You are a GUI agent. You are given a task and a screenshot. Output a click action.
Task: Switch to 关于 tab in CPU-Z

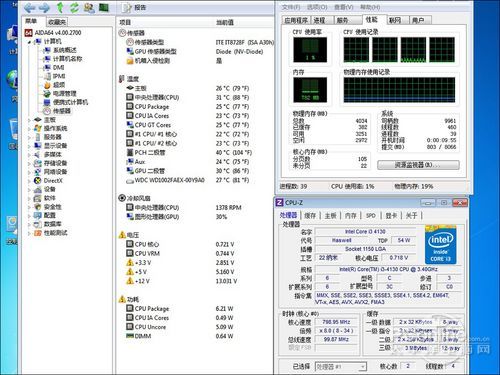412,216
